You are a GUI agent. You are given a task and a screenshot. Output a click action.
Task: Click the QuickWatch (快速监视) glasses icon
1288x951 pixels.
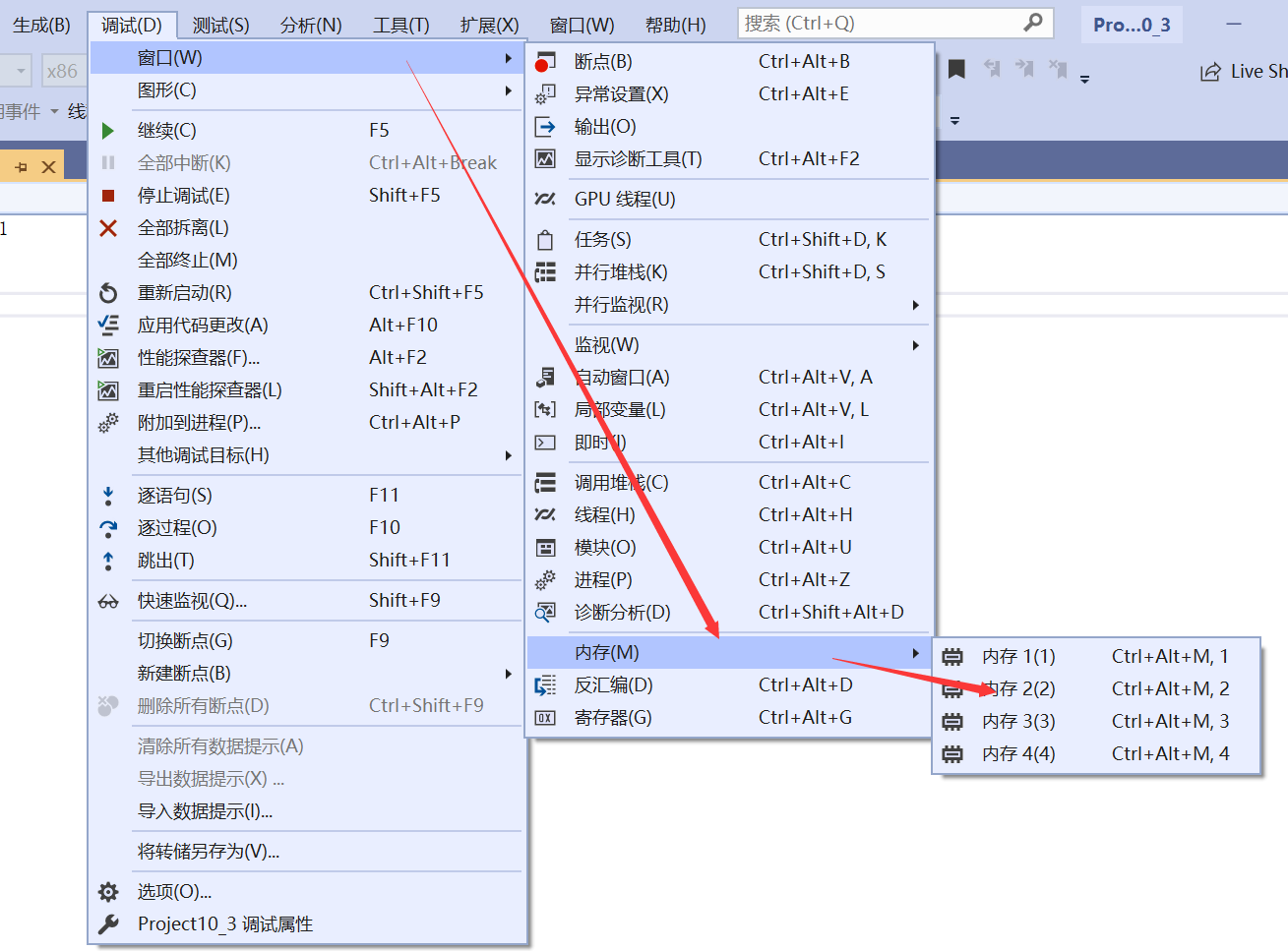coord(108,601)
